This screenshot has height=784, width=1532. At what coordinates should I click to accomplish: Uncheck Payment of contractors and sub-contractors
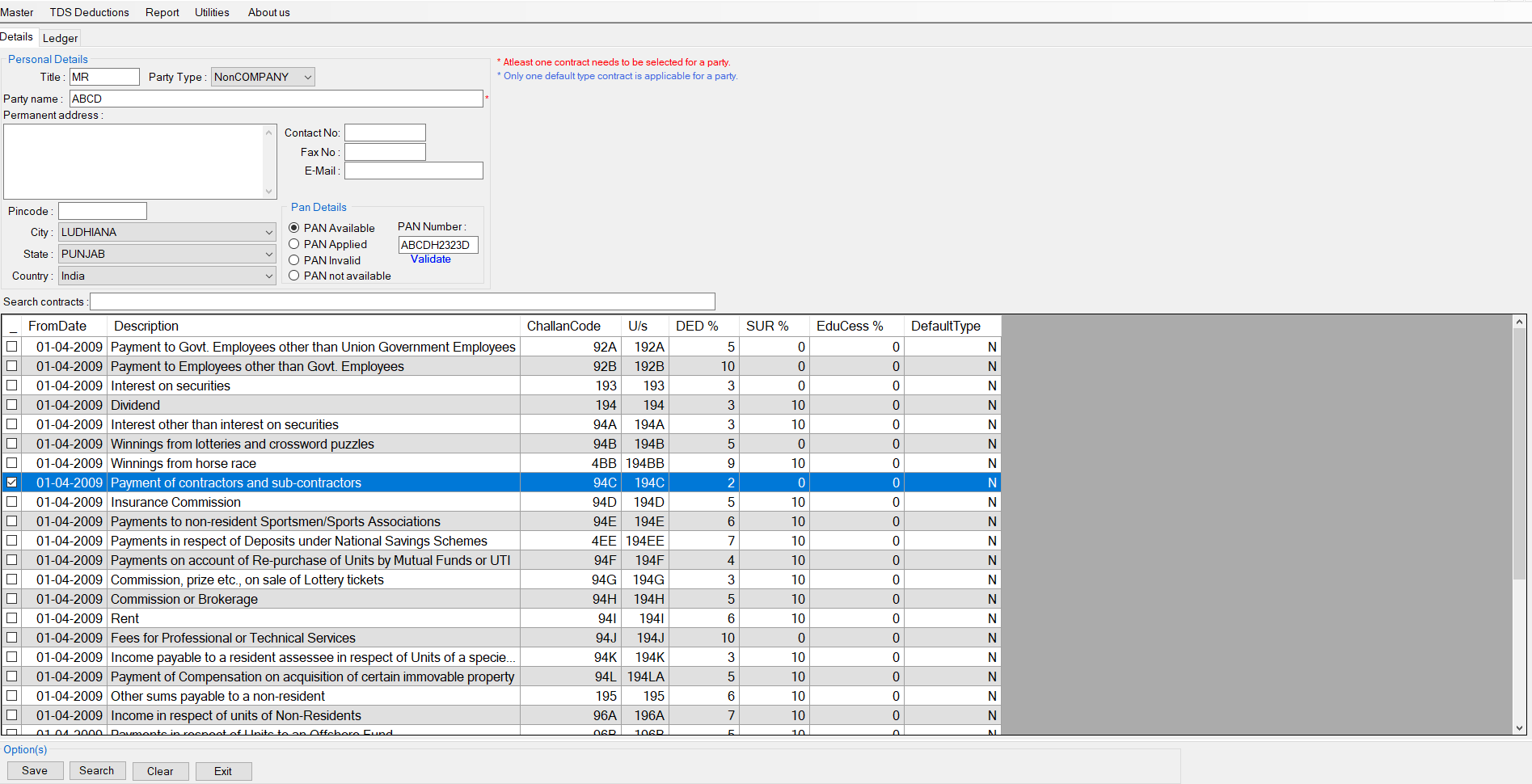point(11,482)
